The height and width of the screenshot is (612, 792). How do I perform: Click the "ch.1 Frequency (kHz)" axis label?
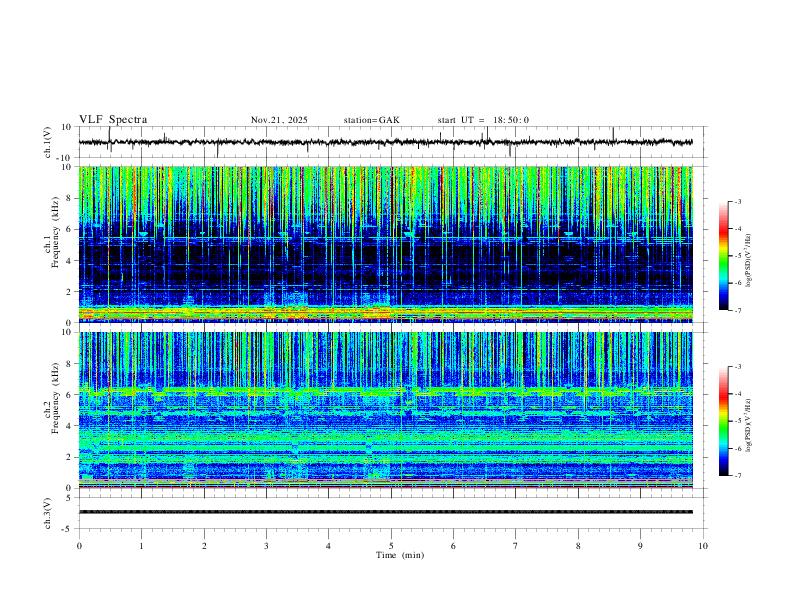(x=52, y=233)
